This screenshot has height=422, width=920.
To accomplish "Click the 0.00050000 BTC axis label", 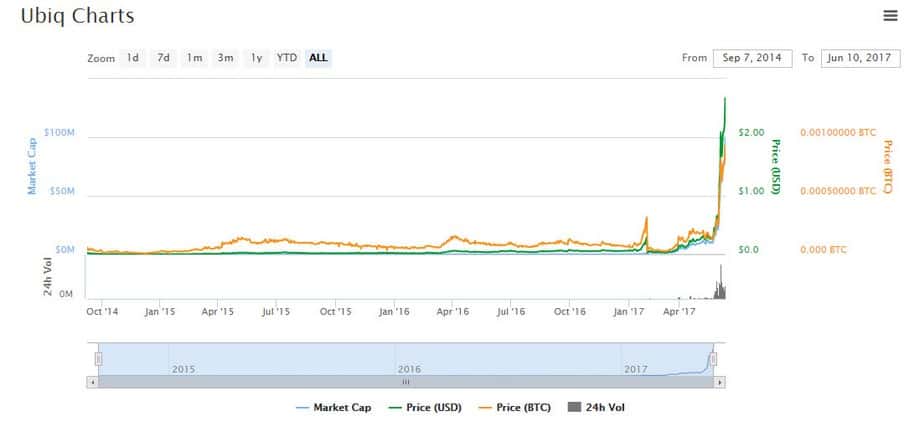I will click(x=838, y=191).
